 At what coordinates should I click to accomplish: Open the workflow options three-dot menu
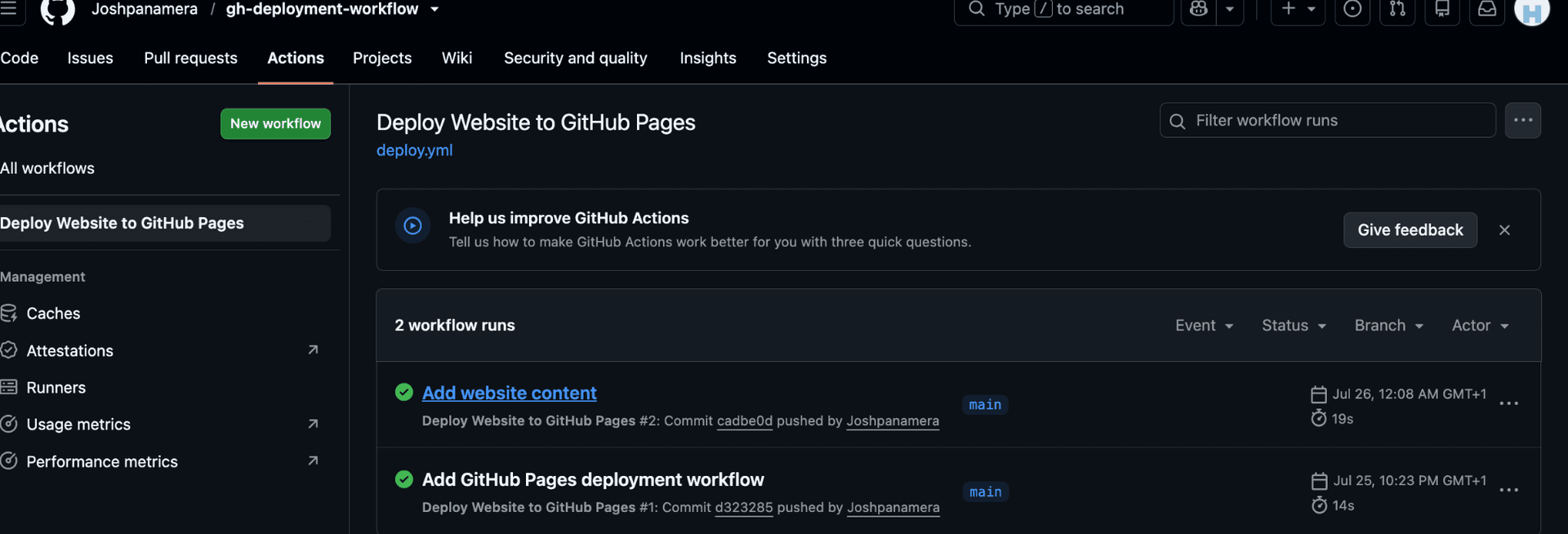[1523, 120]
